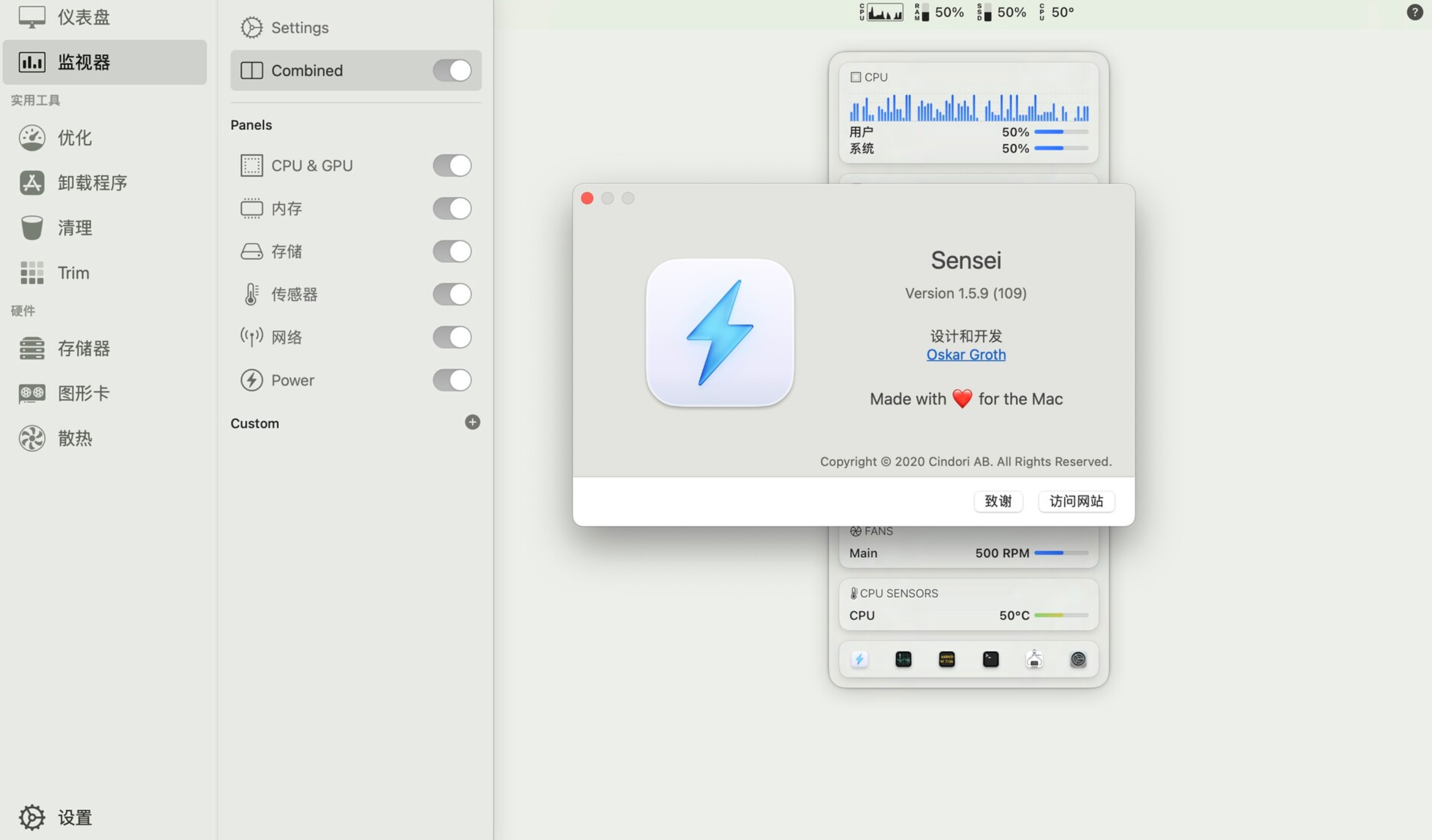Viewport: 1432px width, 840px height.
Task: Click the 用户 50% usage bar
Action: 1061,132
